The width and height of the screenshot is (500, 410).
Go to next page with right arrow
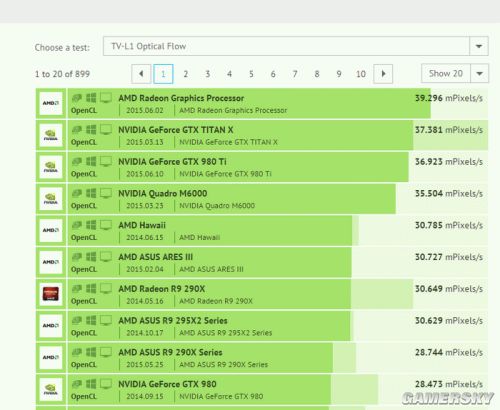pyautogui.click(x=383, y=74)
